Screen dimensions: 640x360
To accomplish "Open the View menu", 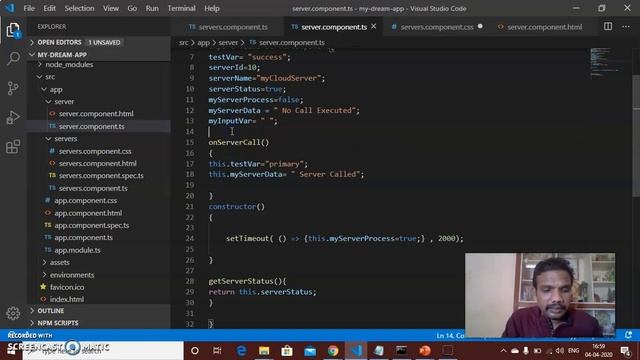I will (111, 8).
